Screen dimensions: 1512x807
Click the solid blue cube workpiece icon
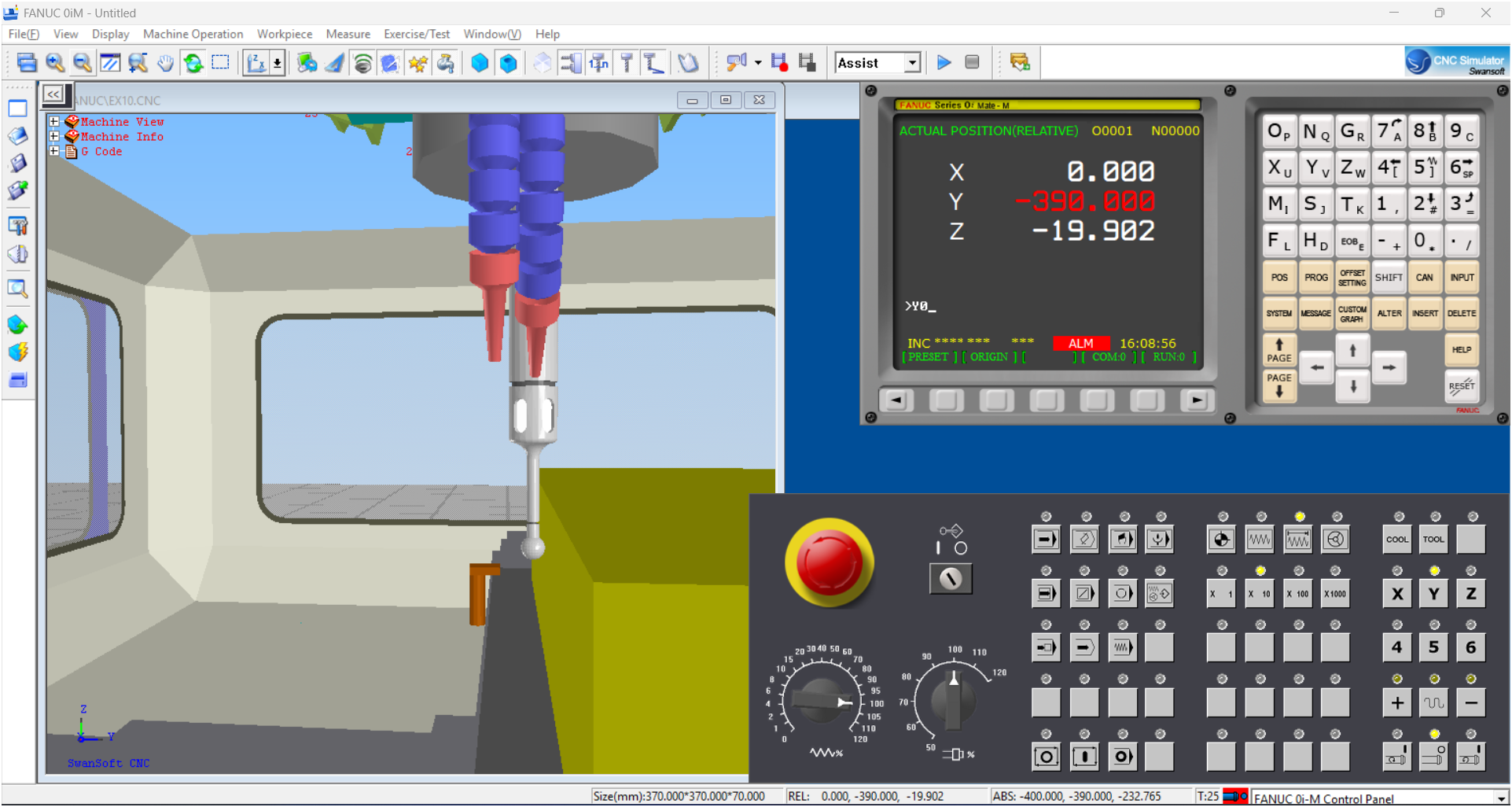480,63
